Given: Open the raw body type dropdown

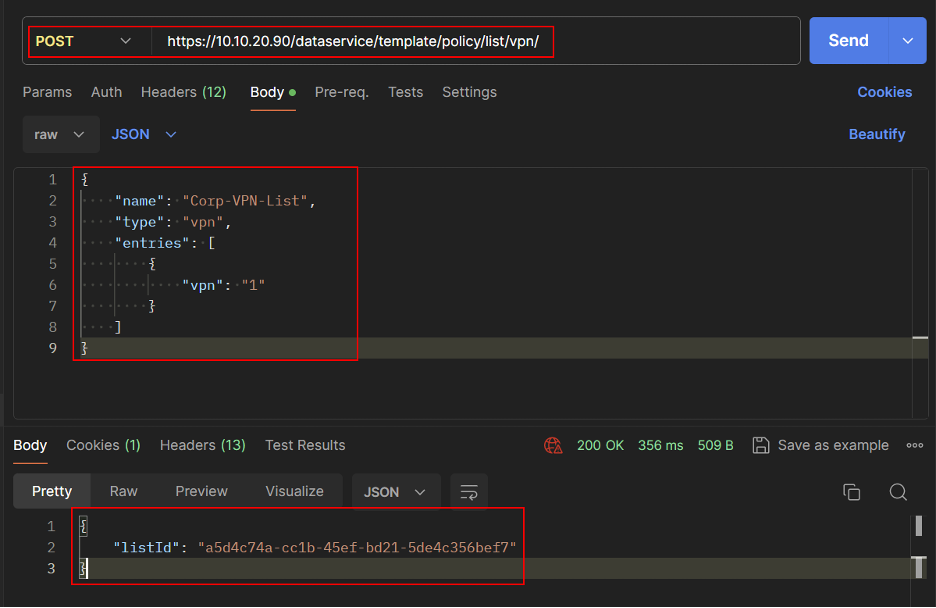Looking at the screenshot, I should pos(60,134).
